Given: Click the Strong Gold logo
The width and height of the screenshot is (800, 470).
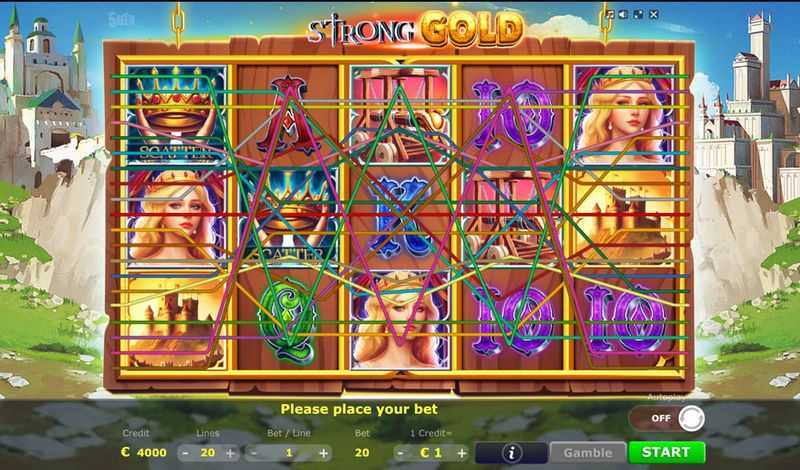Looking at the screenshot, I should coord(416,30).
